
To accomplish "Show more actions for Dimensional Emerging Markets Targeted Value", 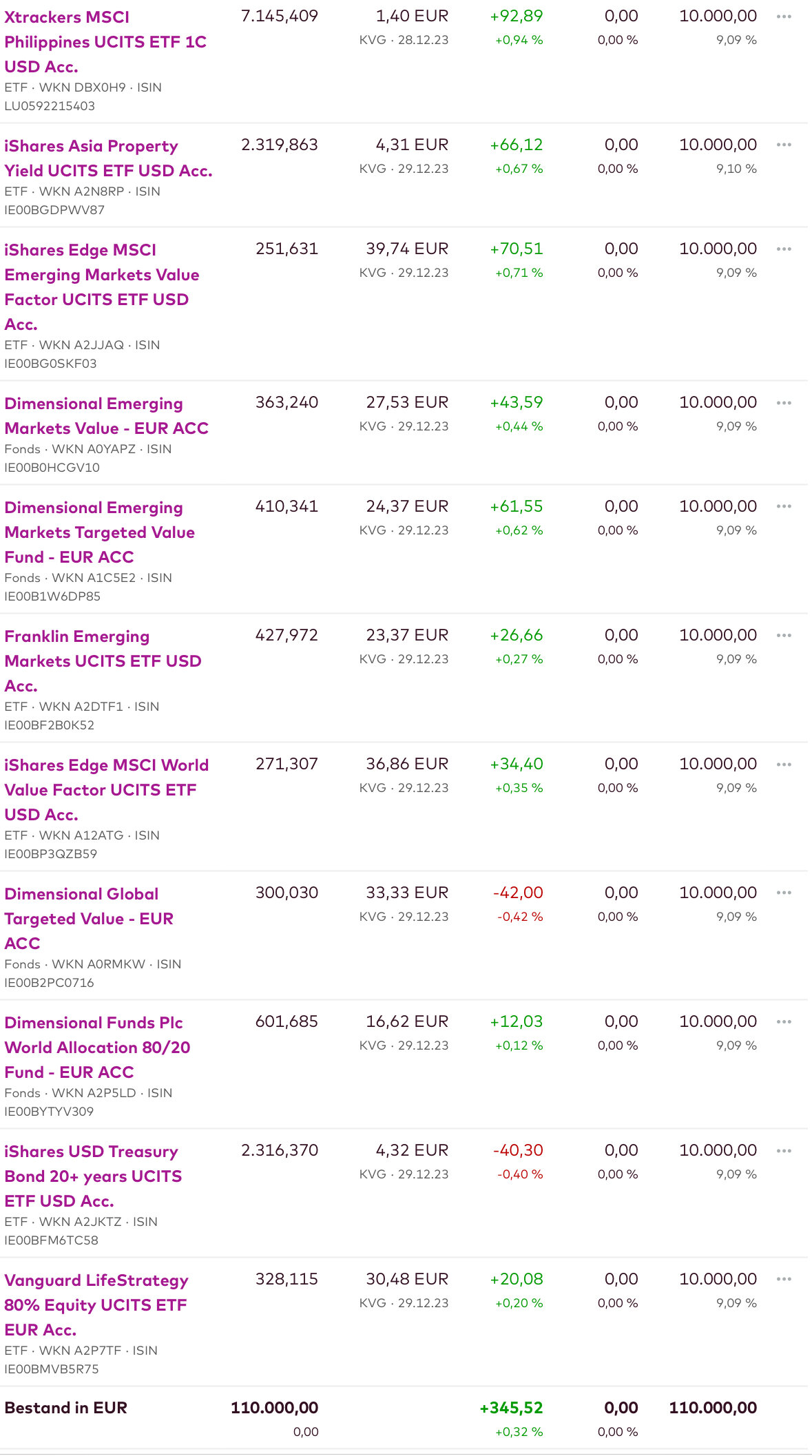I will click(x=783, y=507).
